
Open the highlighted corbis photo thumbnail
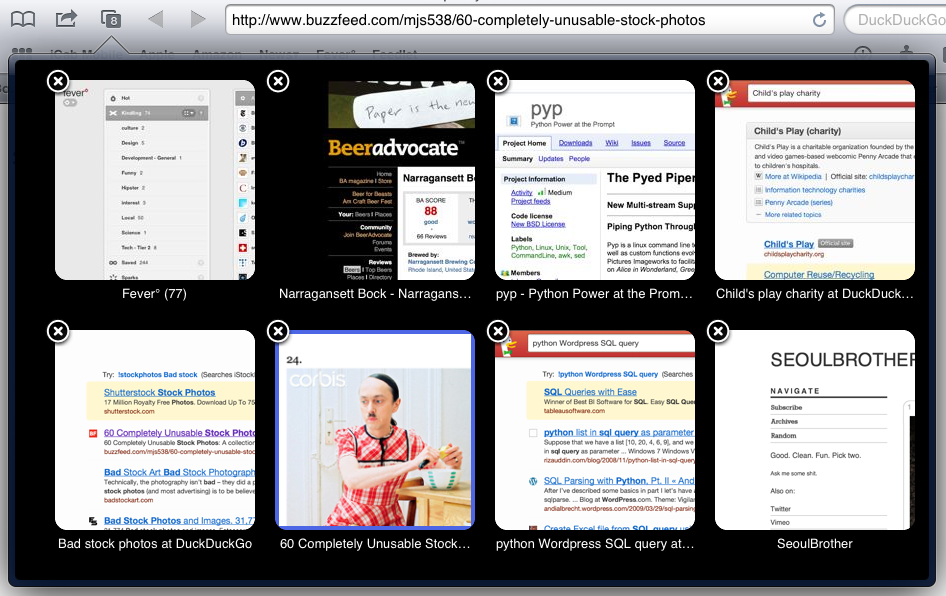(x=375, y=430)
